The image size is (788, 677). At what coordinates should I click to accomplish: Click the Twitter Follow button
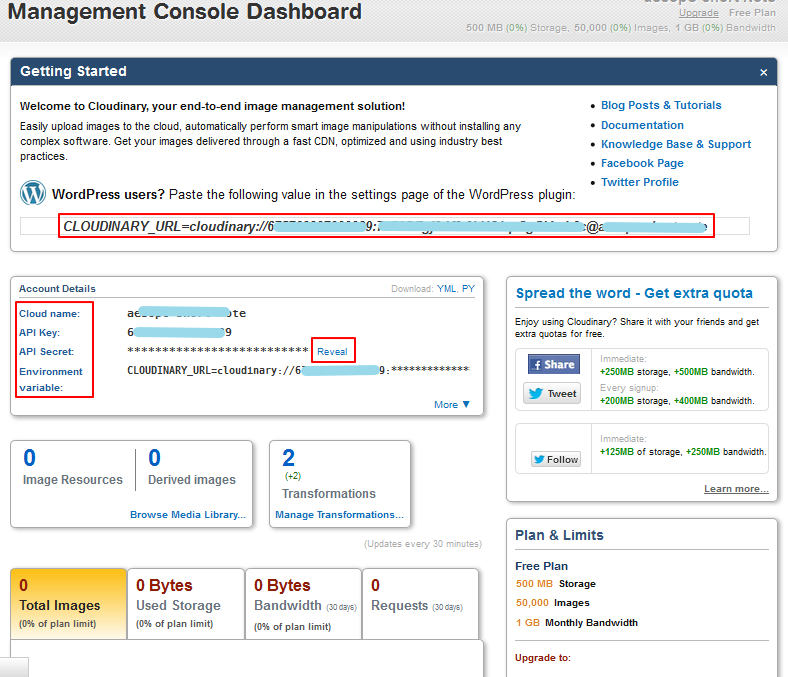coord(556,459)
